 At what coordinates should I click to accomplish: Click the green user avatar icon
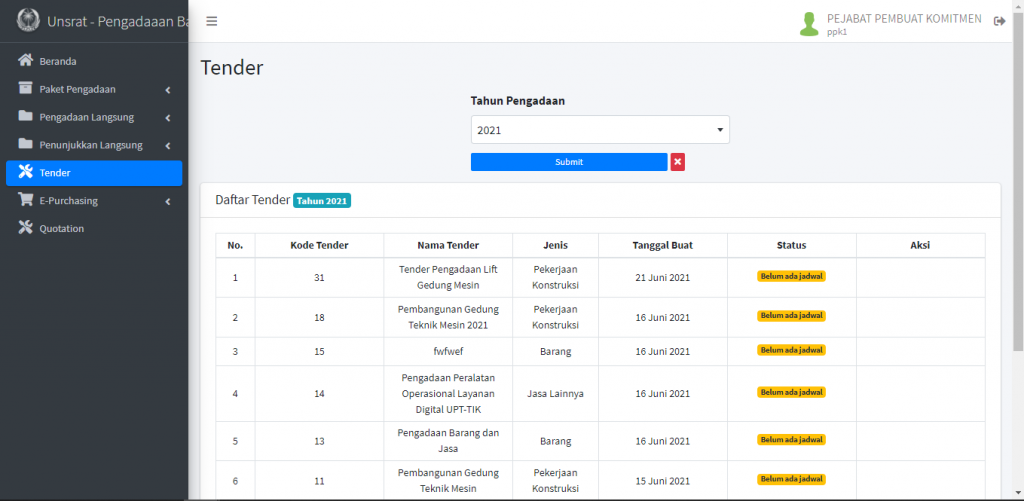click(x=809, y=23)
